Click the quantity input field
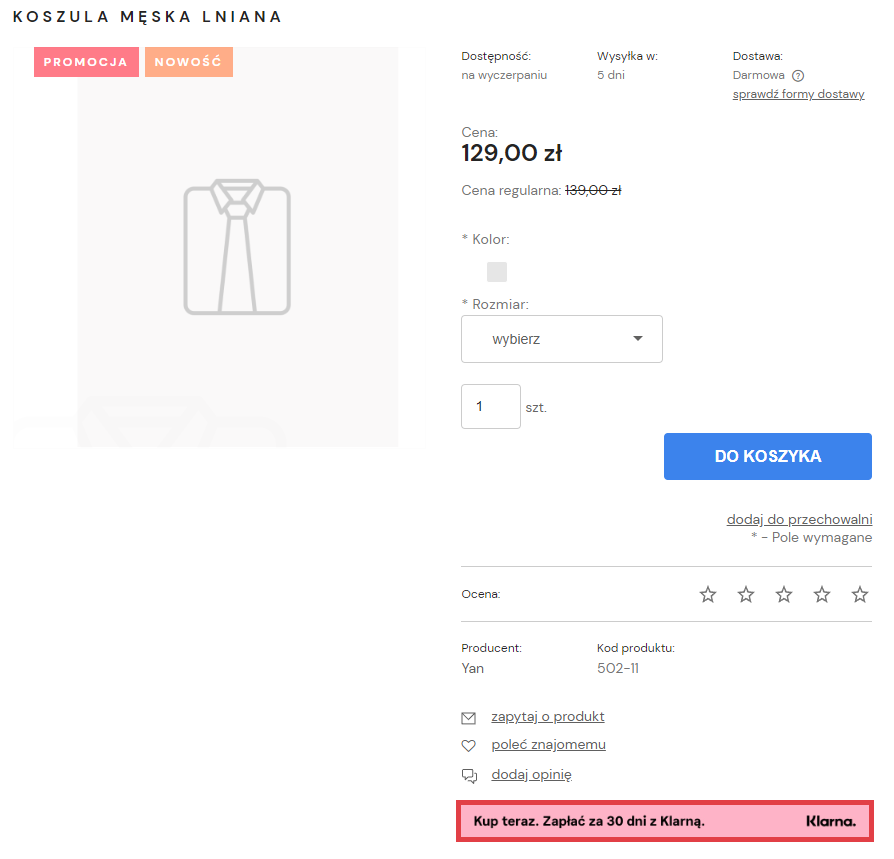This screenshot has width=894, height=859. (490, 407)
